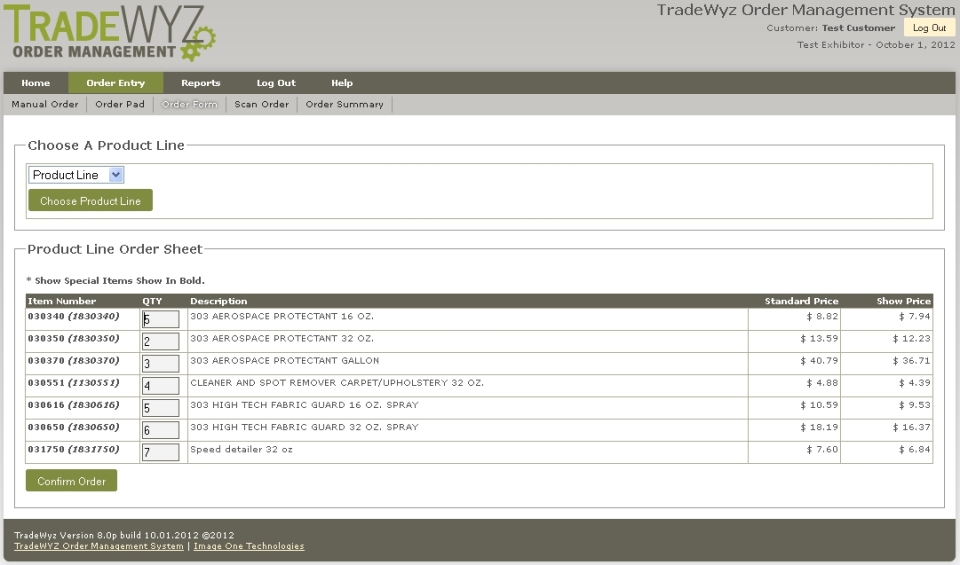Image resolution: width=960 pixels, height=565 pixels.
Task: Open the Help menu item
Action: click(x=342, y=83)
